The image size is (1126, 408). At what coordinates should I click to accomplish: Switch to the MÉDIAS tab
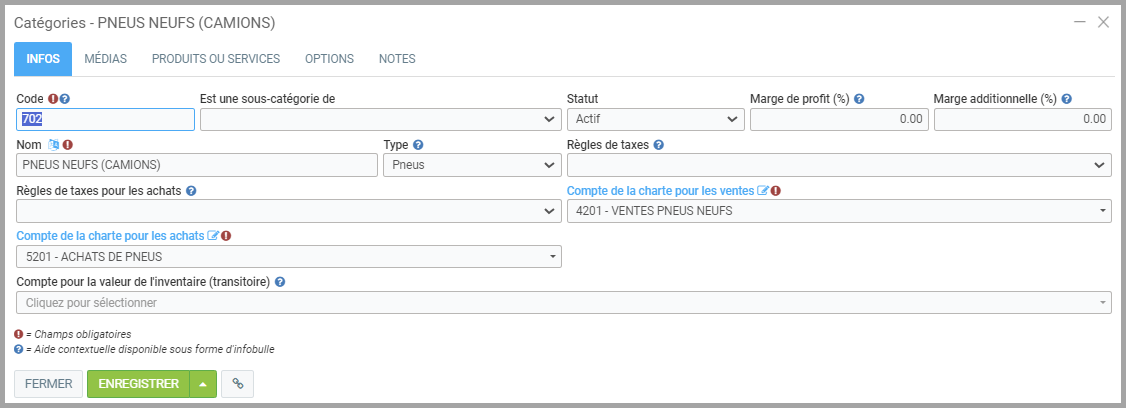(105, 59)
